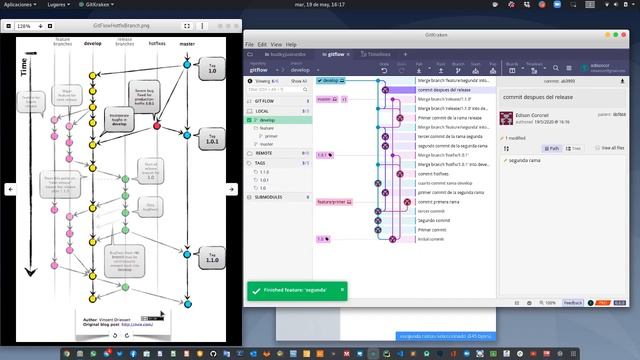
Task: Collapse the TAGS section
Action: tap(279, 163)
